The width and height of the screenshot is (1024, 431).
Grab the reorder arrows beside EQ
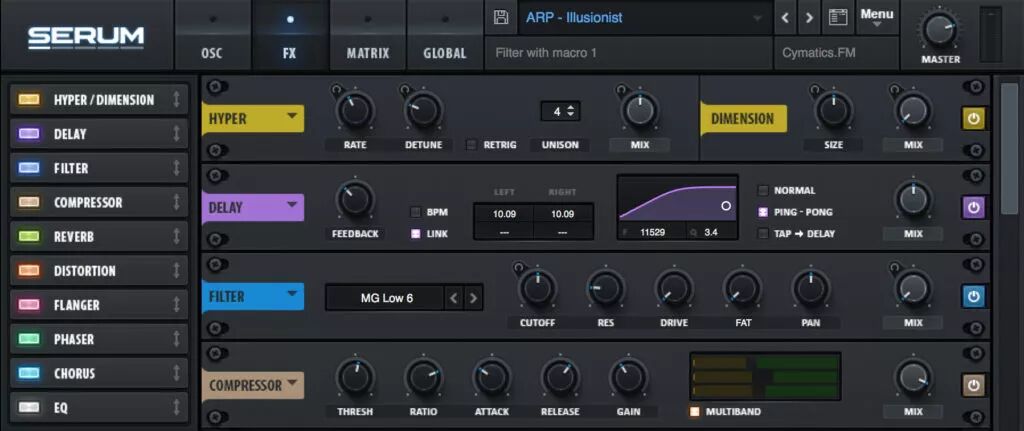click(176, 407)
